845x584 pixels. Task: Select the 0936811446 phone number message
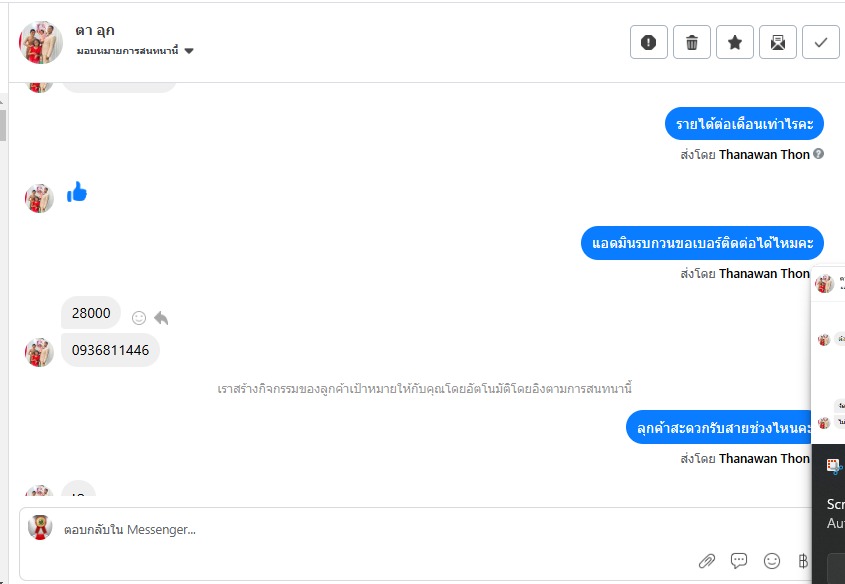point(110,350)
